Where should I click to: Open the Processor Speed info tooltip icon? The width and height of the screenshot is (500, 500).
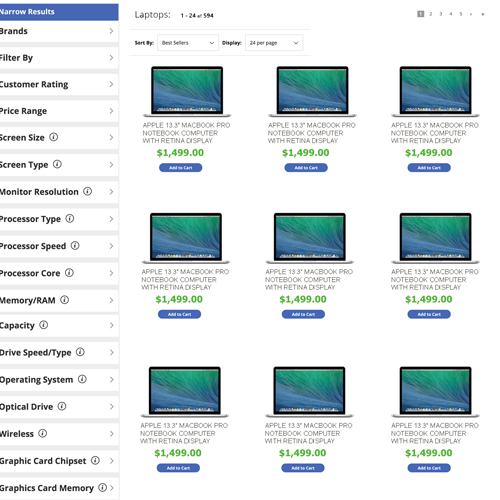tap(75, 246)
